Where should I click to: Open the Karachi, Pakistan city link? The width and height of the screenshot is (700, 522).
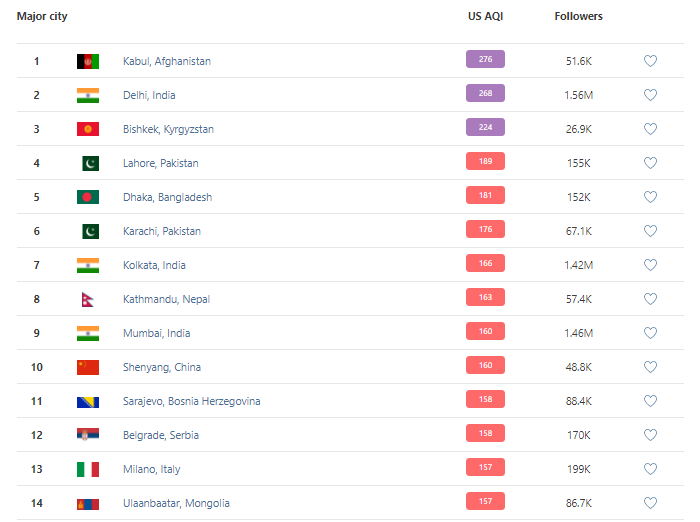pos(161,231)
